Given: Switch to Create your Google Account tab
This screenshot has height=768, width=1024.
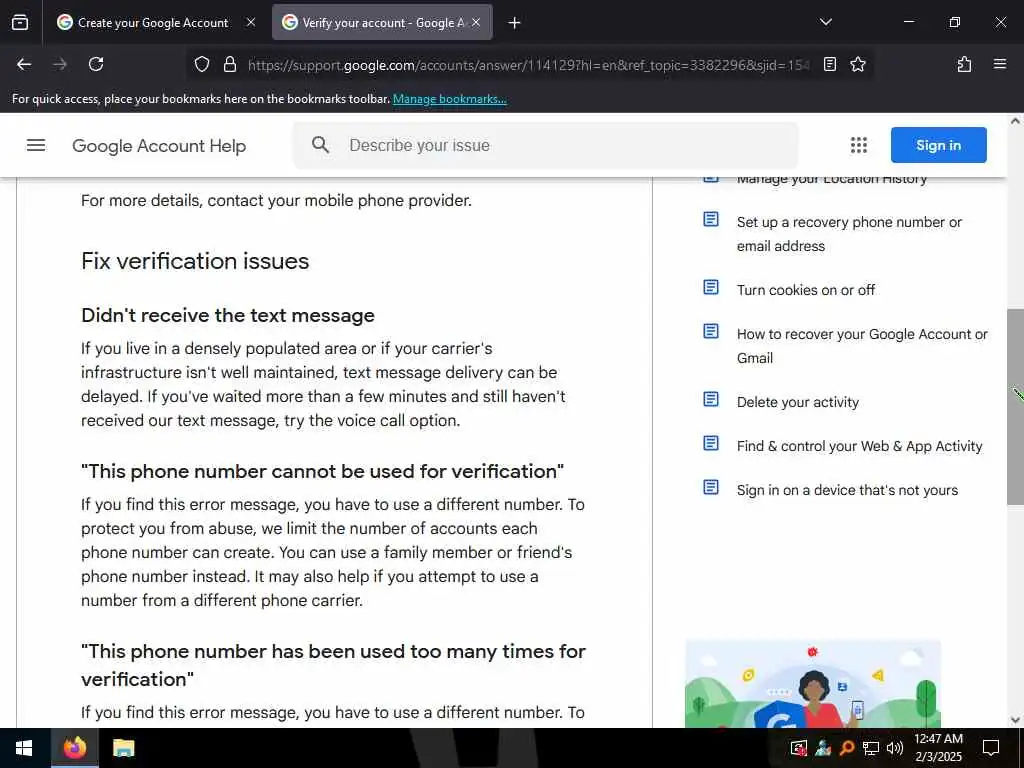Looking at the screenshot, I should (x=153, y=23).
